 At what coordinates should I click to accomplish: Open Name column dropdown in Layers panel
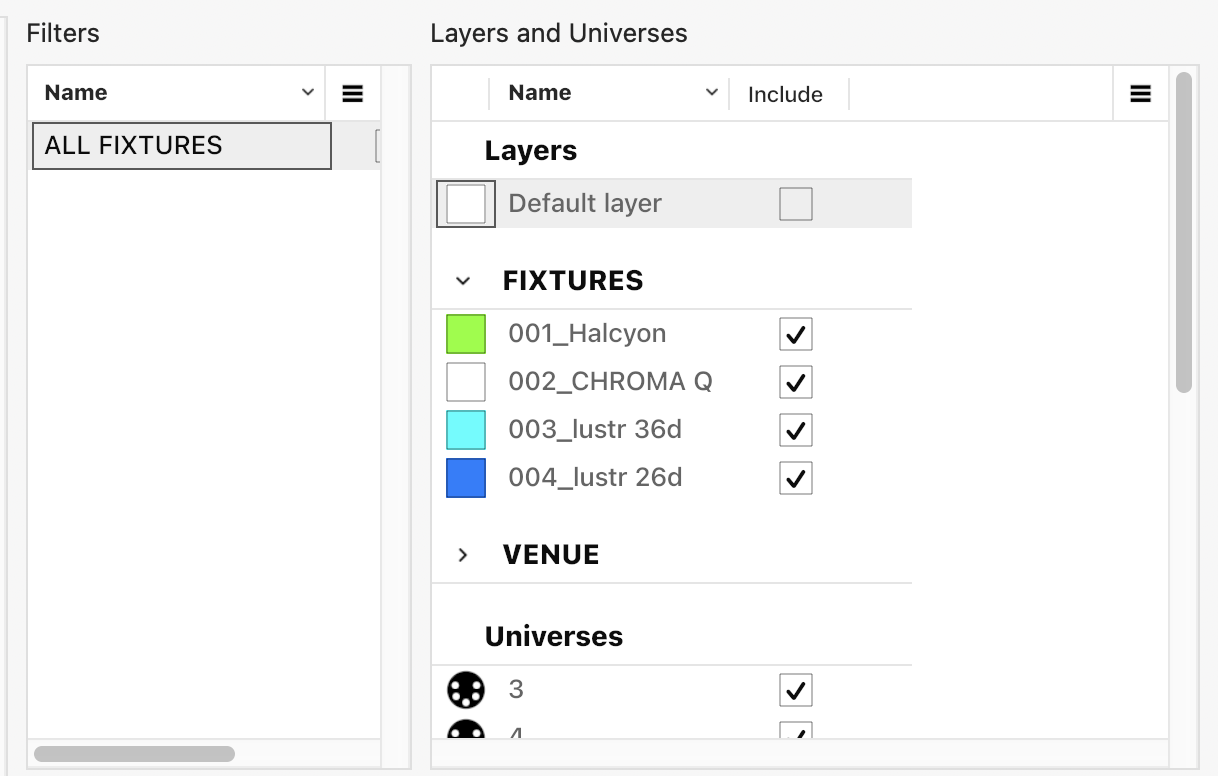click(x=711, y=93)
